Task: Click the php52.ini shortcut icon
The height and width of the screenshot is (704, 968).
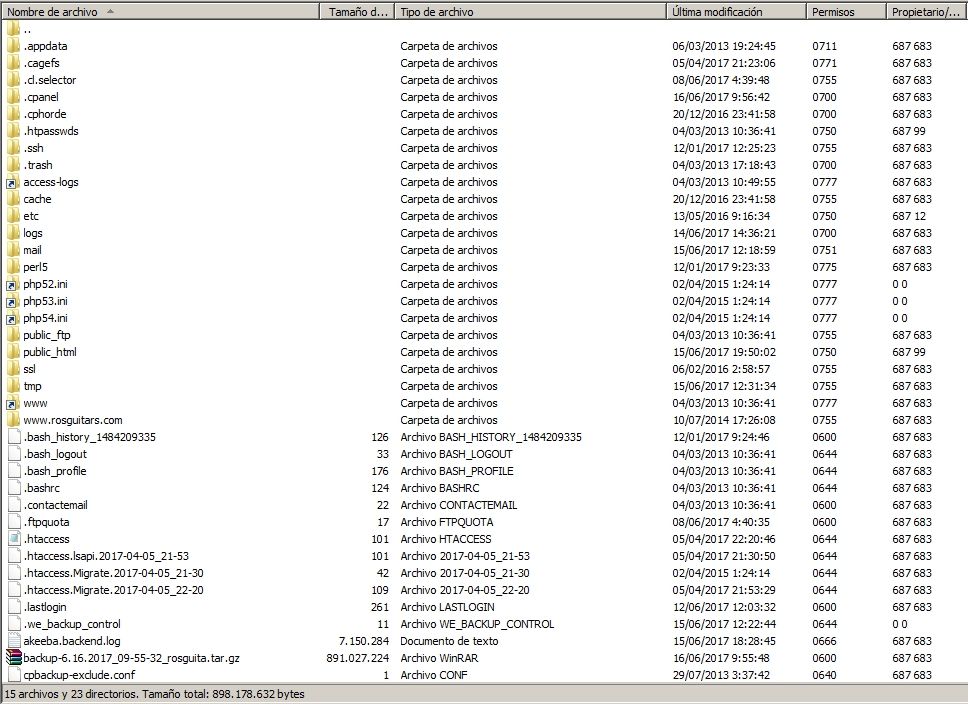Action: pos(13,284)
